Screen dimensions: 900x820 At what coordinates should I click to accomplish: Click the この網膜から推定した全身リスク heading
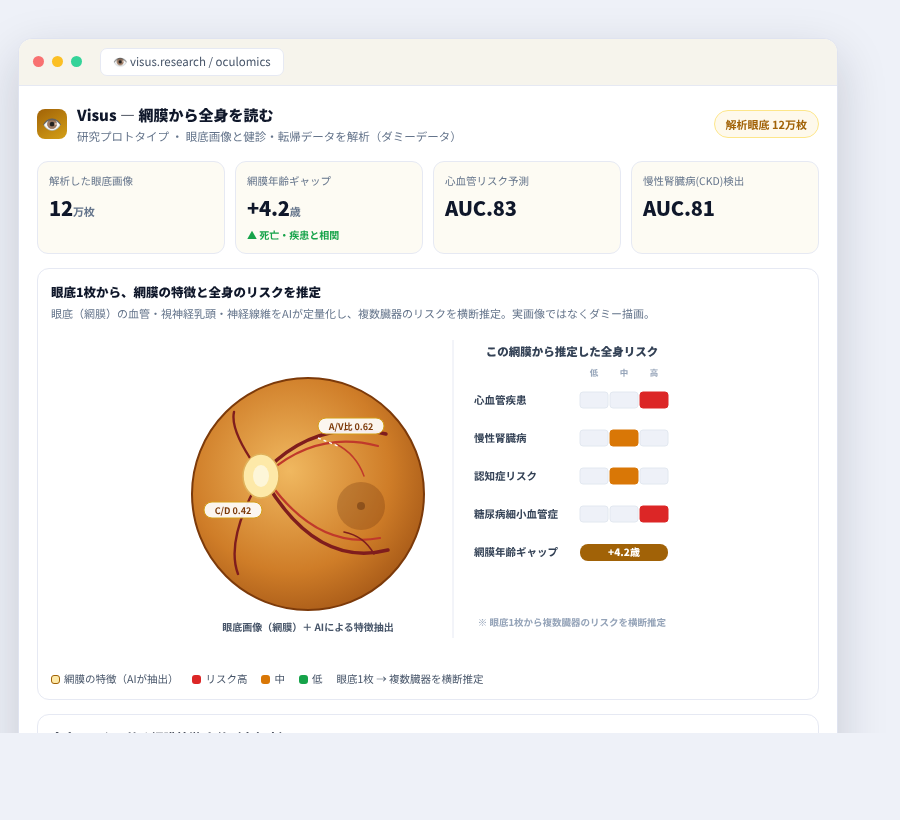coord(572,351)
